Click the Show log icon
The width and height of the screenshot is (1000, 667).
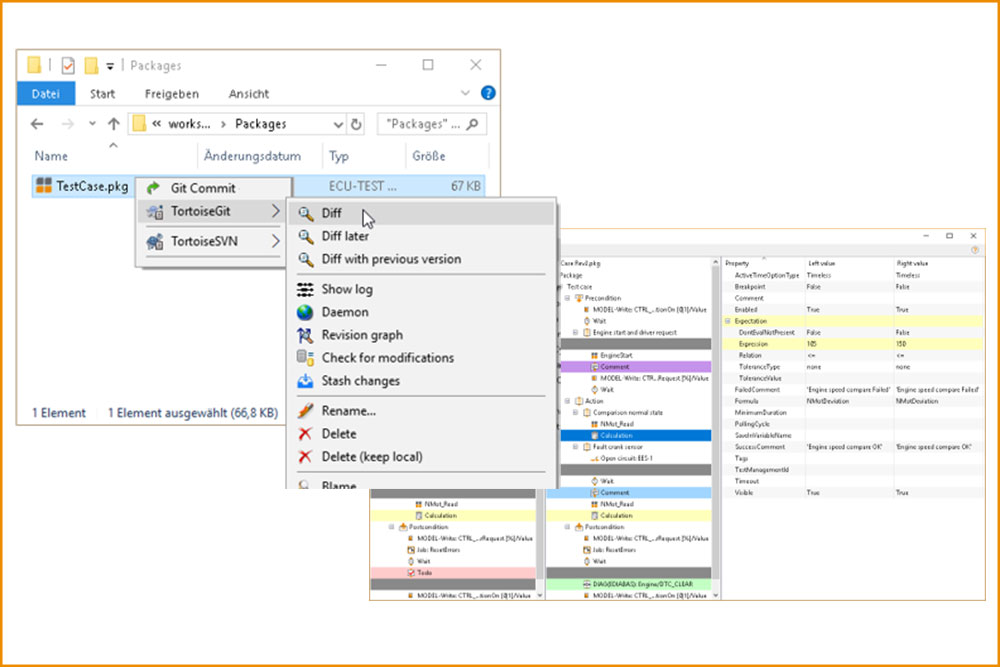coord(306,289)
